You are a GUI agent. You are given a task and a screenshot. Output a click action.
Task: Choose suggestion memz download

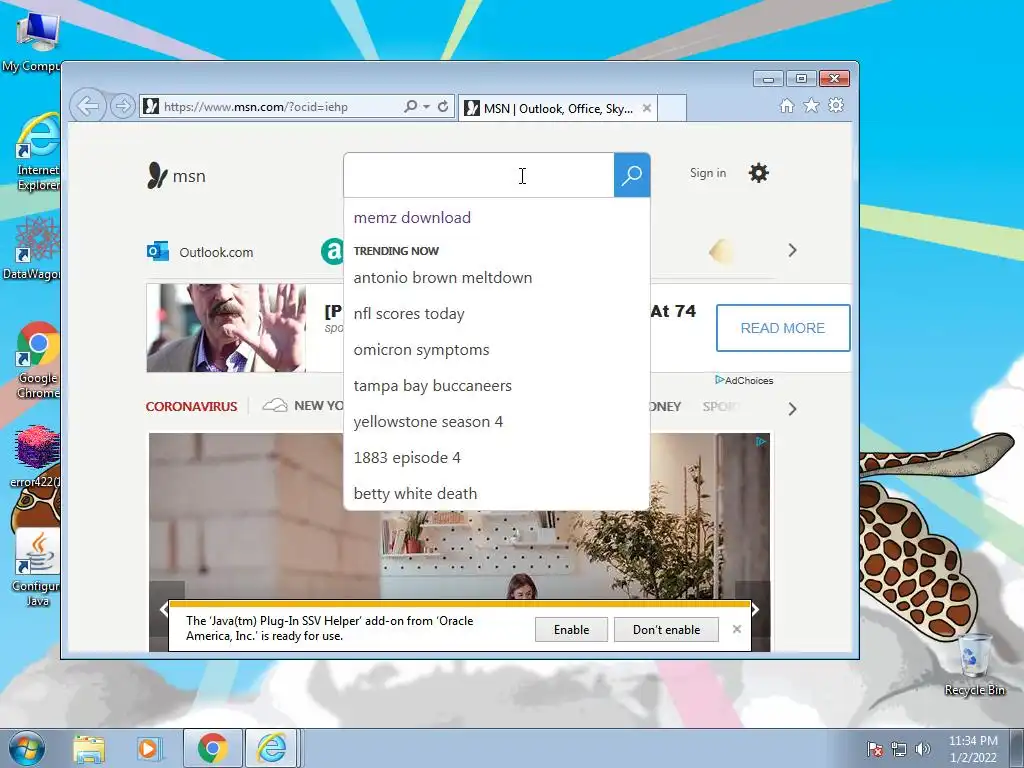(412, 217)
